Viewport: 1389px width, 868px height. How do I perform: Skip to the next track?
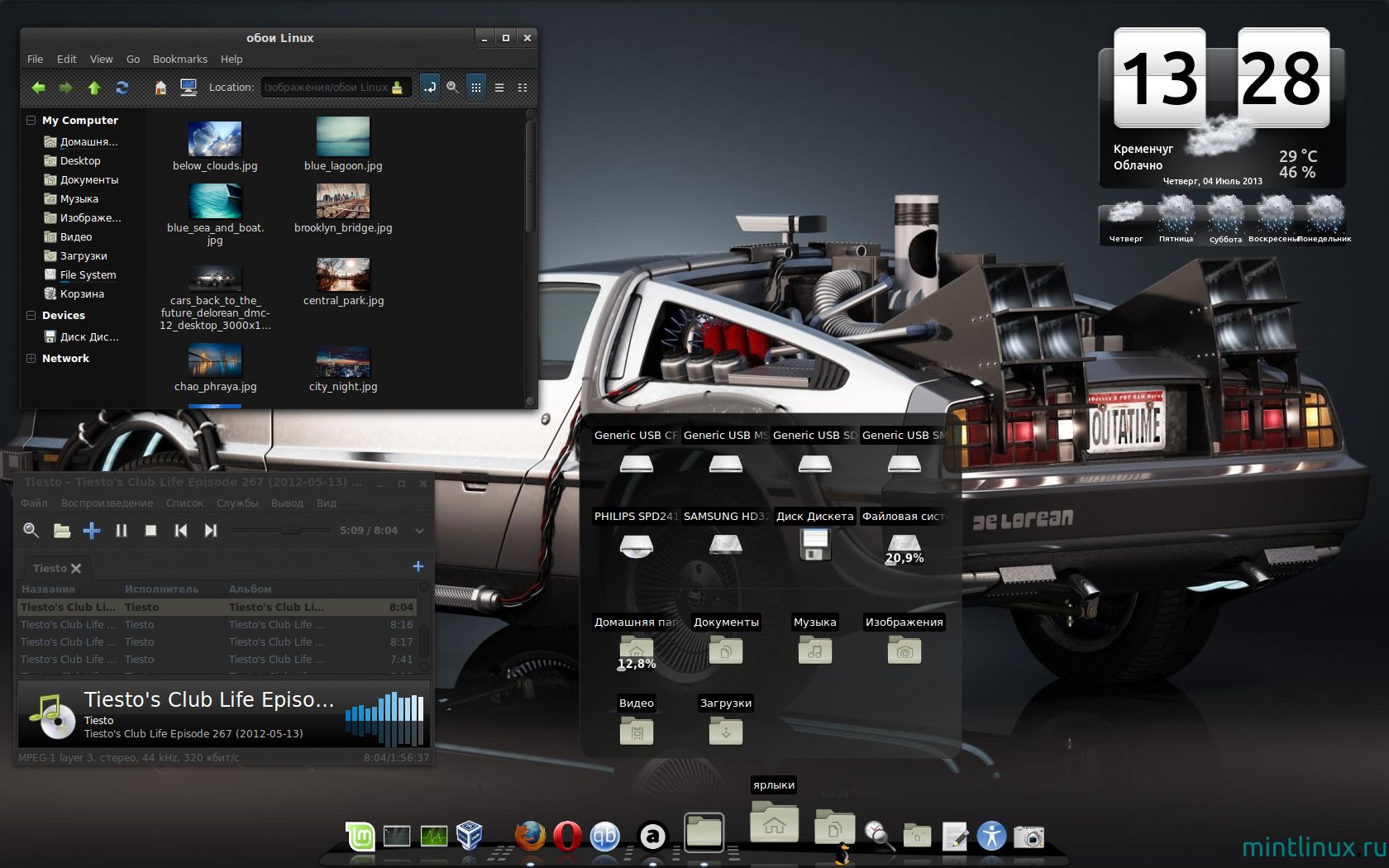click(211, 531)
